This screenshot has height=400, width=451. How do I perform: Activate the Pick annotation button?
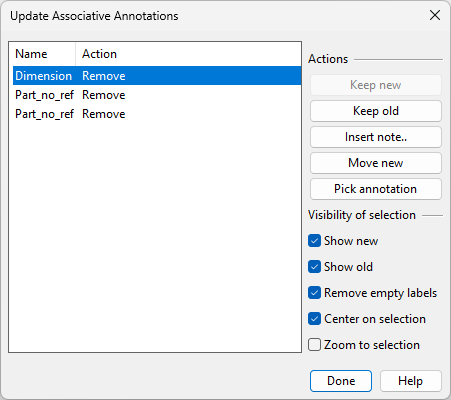(376, 189)
